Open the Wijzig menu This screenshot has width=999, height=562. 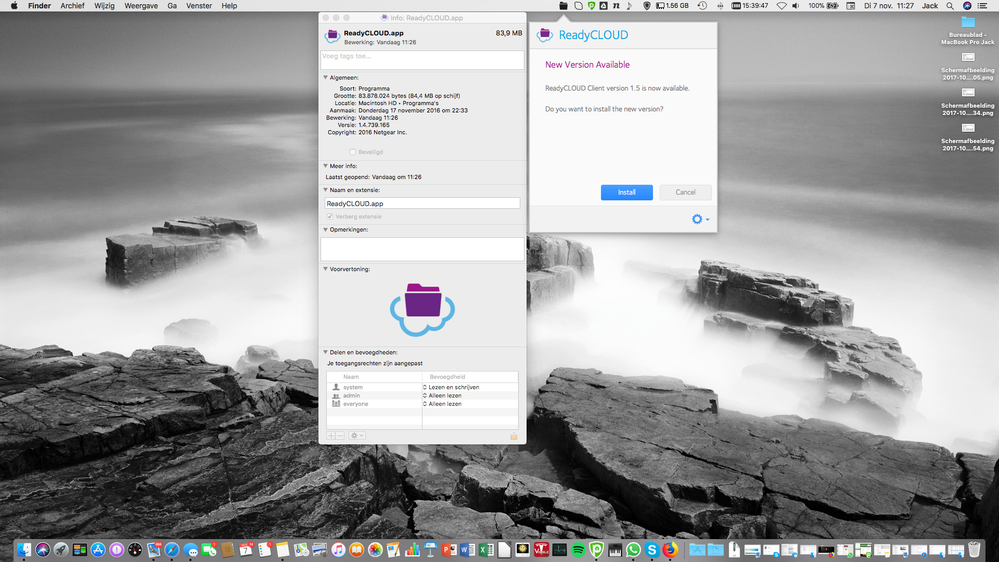point(104,6)
